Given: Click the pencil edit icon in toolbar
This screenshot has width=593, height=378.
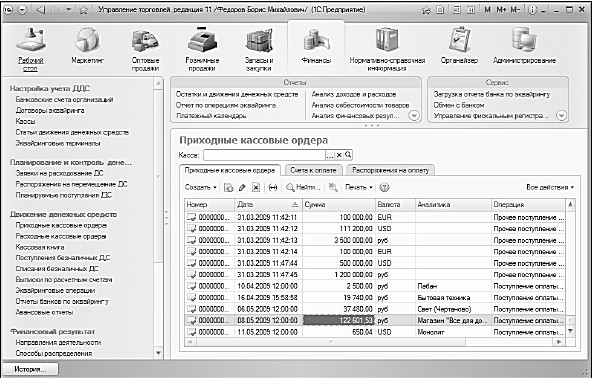Looking at the screenshot, I should [x=242, y=187].
